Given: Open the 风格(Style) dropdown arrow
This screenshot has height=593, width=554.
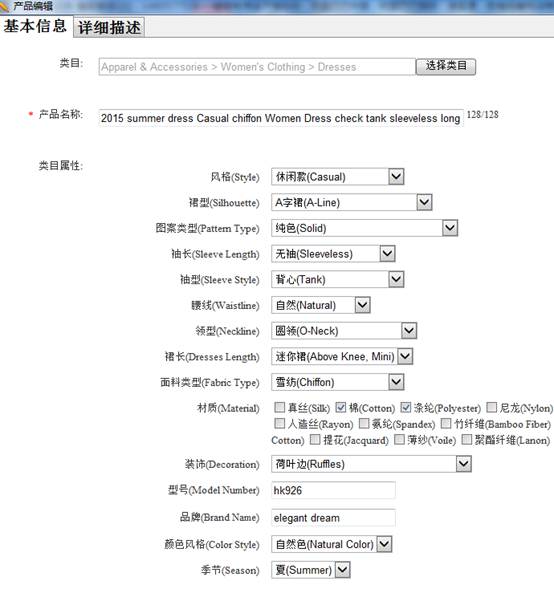Looking at the screenshot, I should click(x=396, y=177).
